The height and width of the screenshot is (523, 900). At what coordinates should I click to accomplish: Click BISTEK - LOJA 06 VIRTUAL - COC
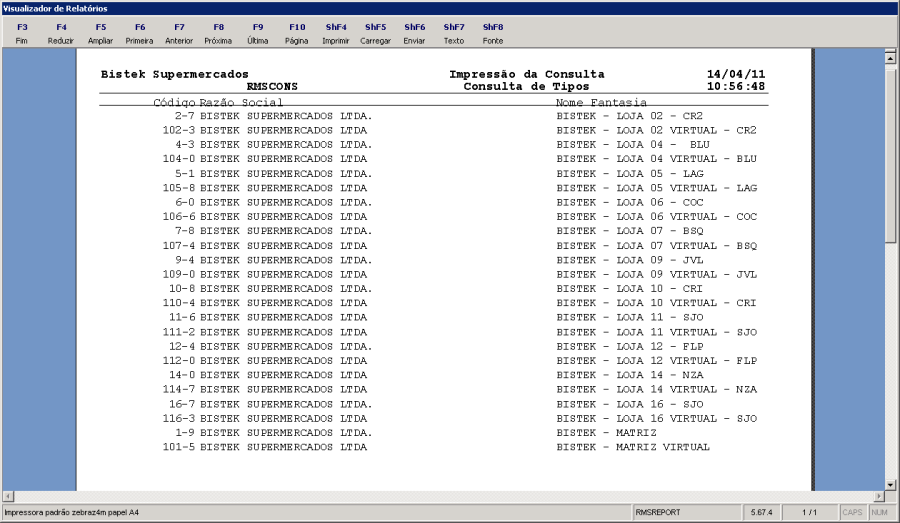point(657,216)
